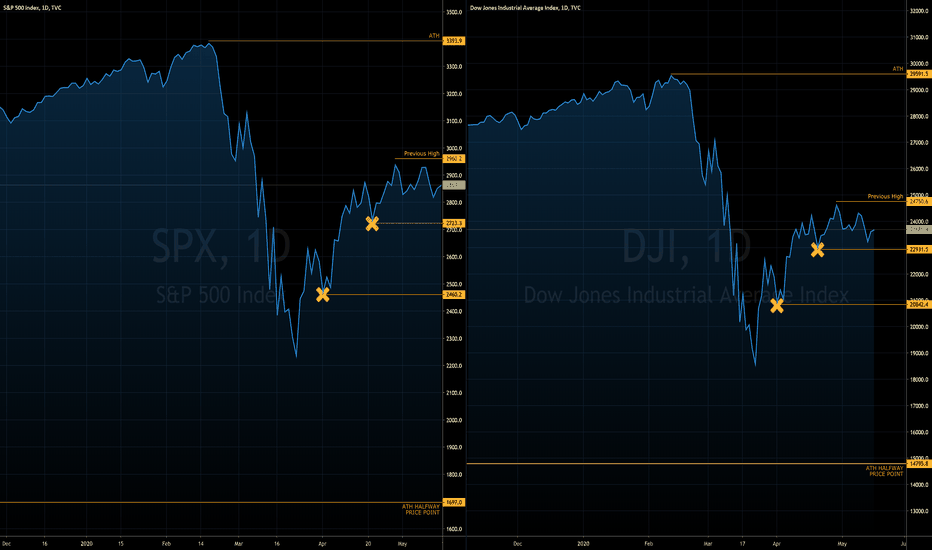Select the 2723.3 price tag on SPX axis
Screen dimensions: 932x550
tap(454, 224)
